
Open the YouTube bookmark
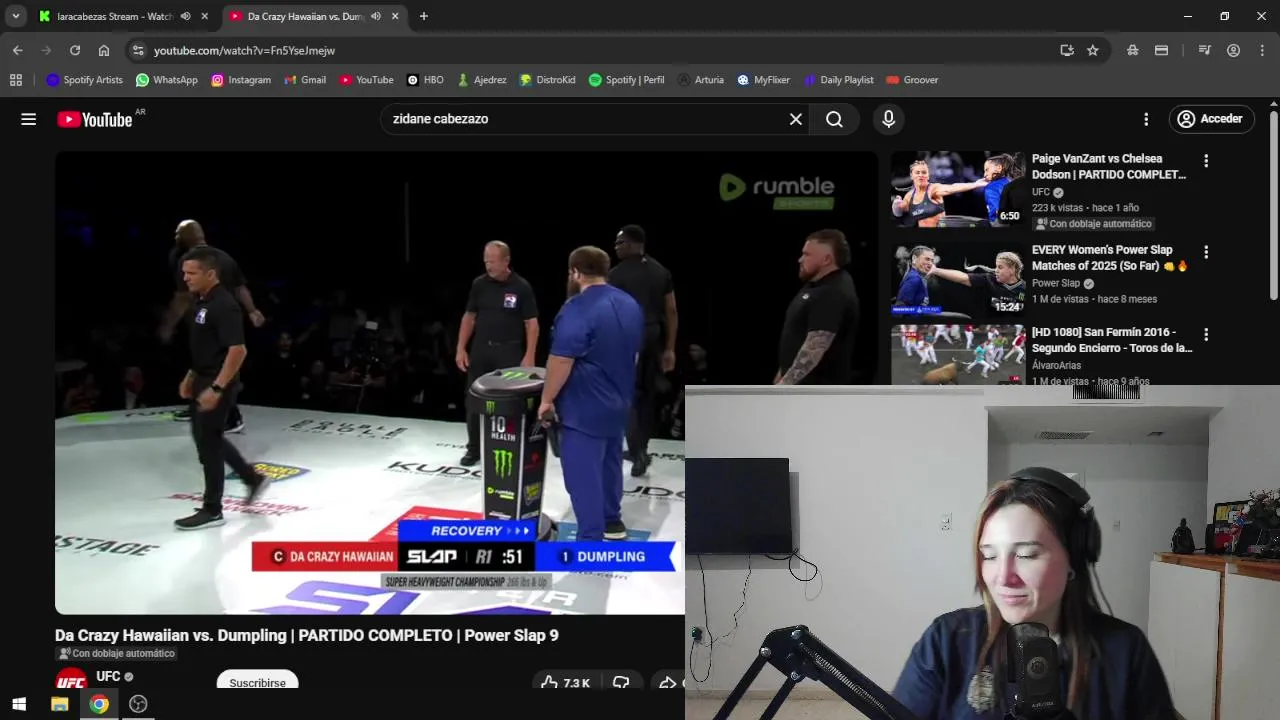pyautogui.click(x=366, y=80)
